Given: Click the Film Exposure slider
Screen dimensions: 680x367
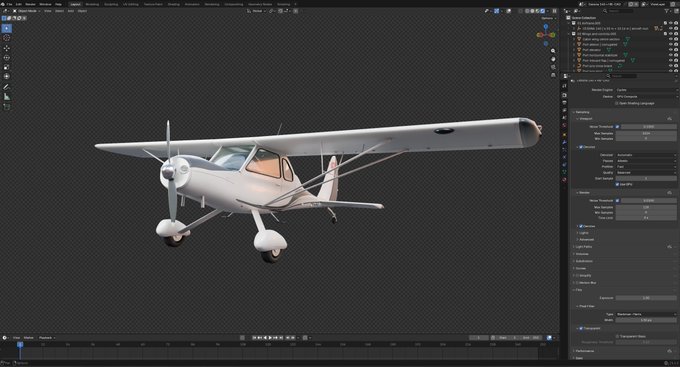Looking at the screenshot, I should click(x=646, y=298).
